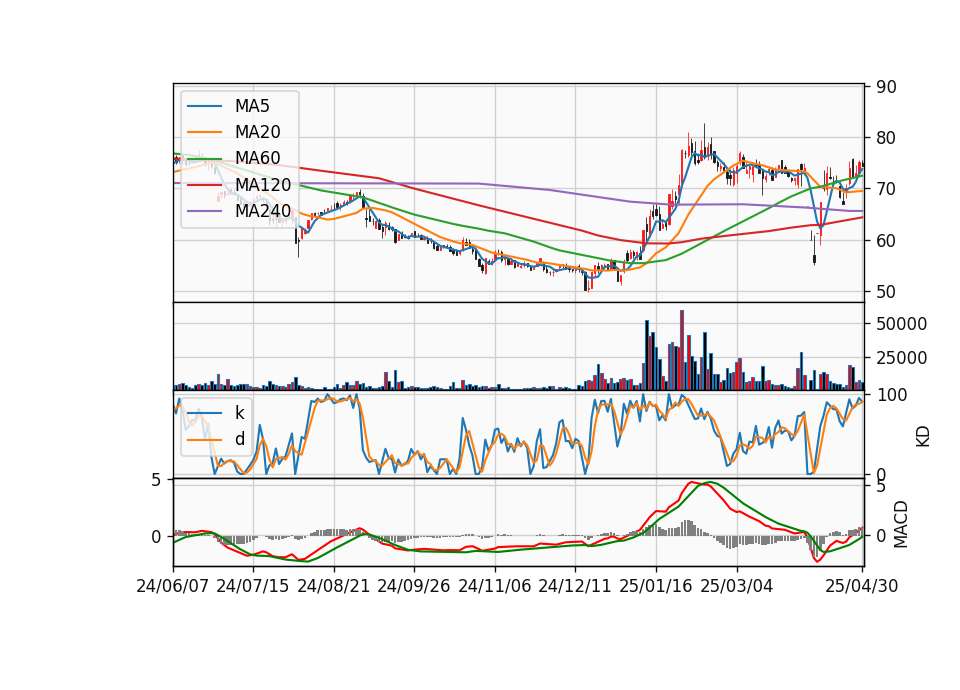Click the 90 price axis tick
The image size is (960, 690).
pyautogui.click(x=886, y=87)
